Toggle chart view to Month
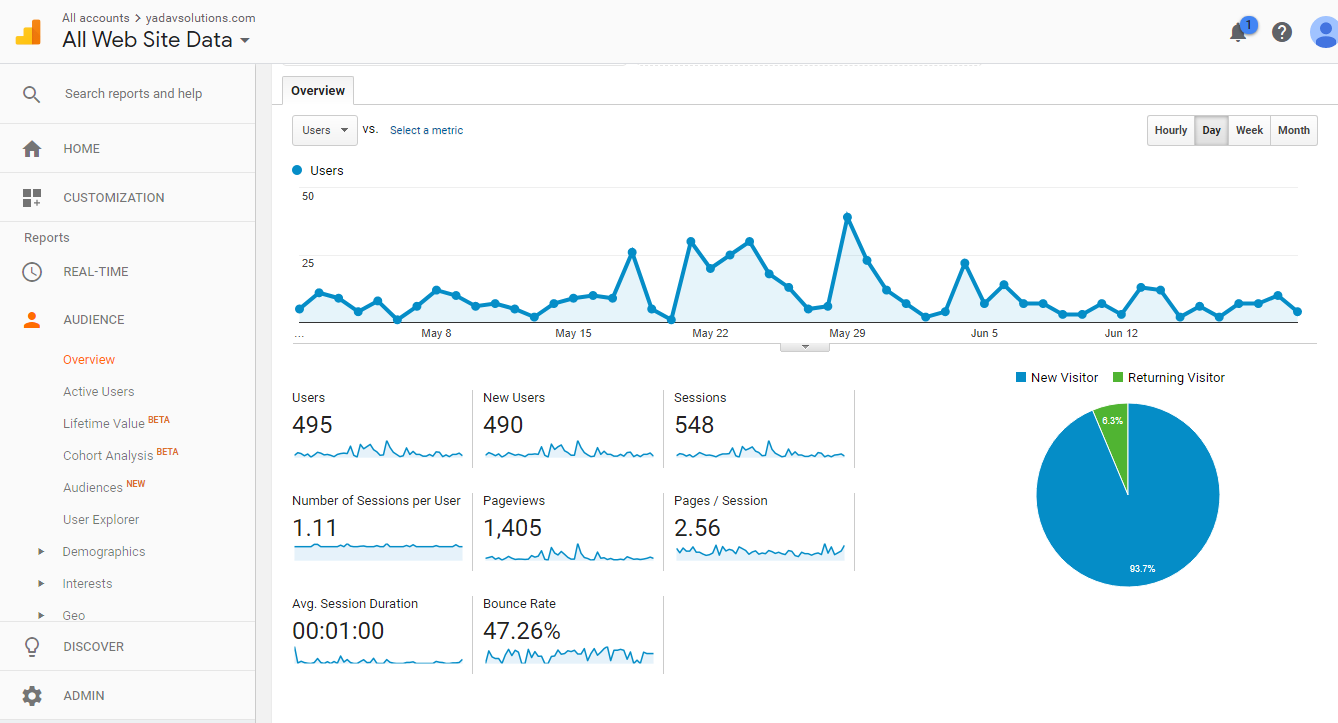The width and height of the screenshot is (1338, 723). tap(1293, 131)
